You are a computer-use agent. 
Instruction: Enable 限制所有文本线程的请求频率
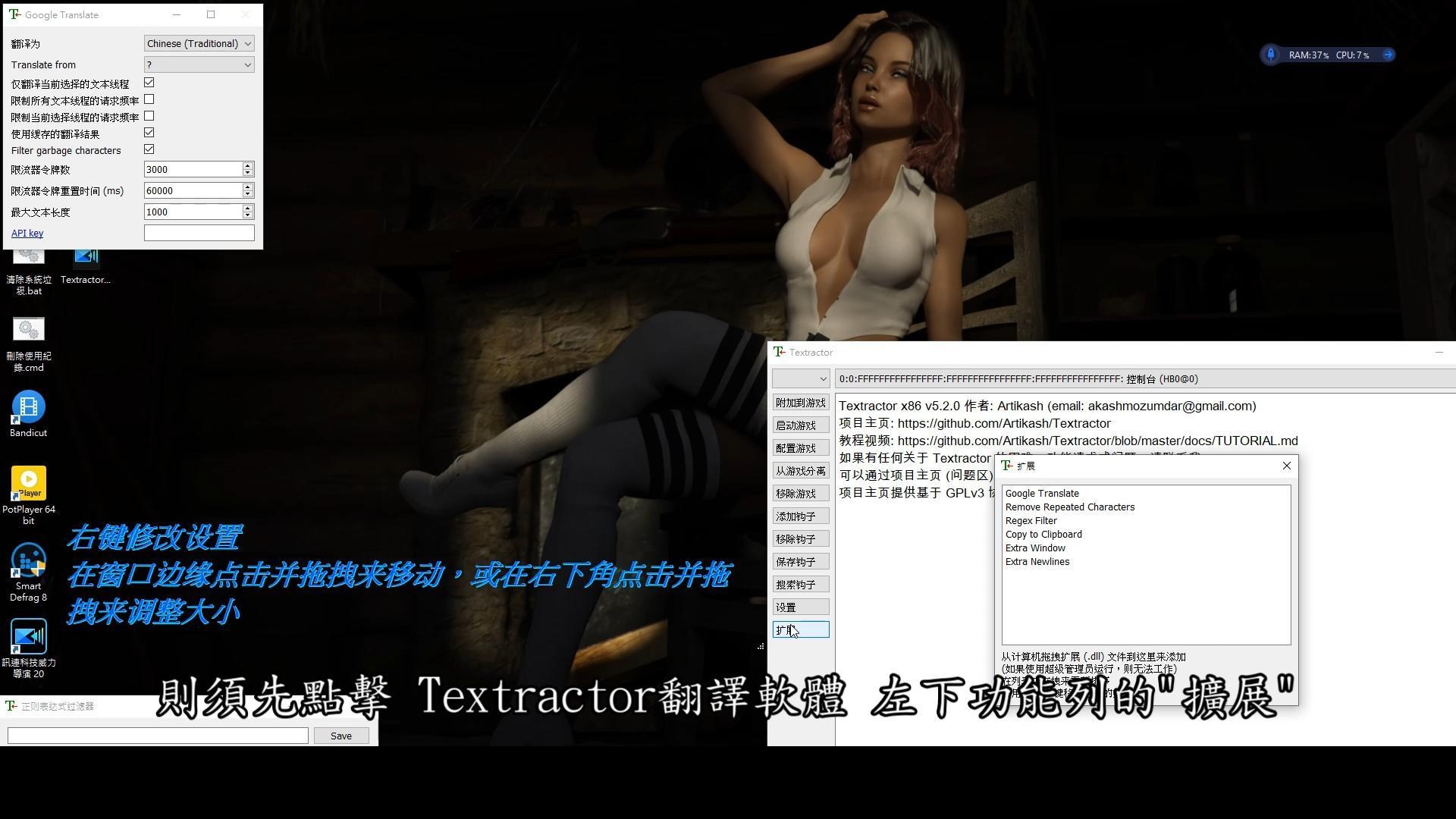[149, 99]
